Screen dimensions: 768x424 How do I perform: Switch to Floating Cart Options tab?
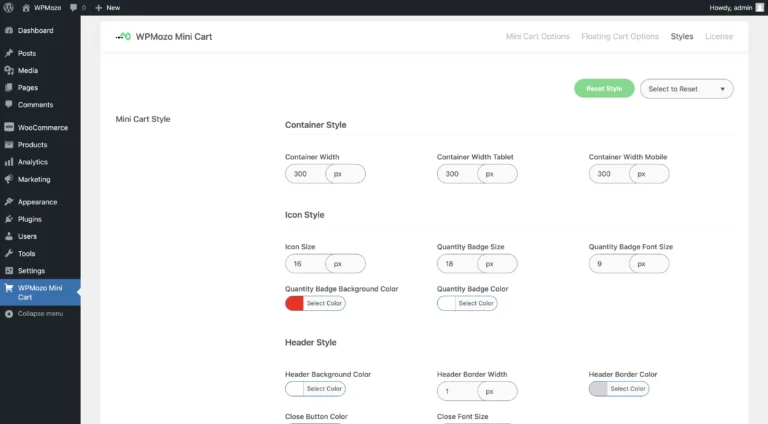[620, 36]
